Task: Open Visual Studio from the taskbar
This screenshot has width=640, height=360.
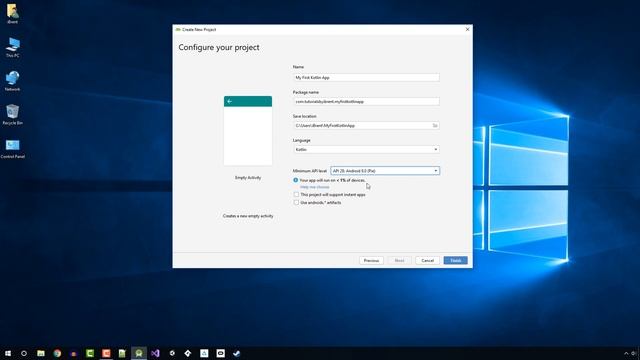Action: [x=155, y=353]
